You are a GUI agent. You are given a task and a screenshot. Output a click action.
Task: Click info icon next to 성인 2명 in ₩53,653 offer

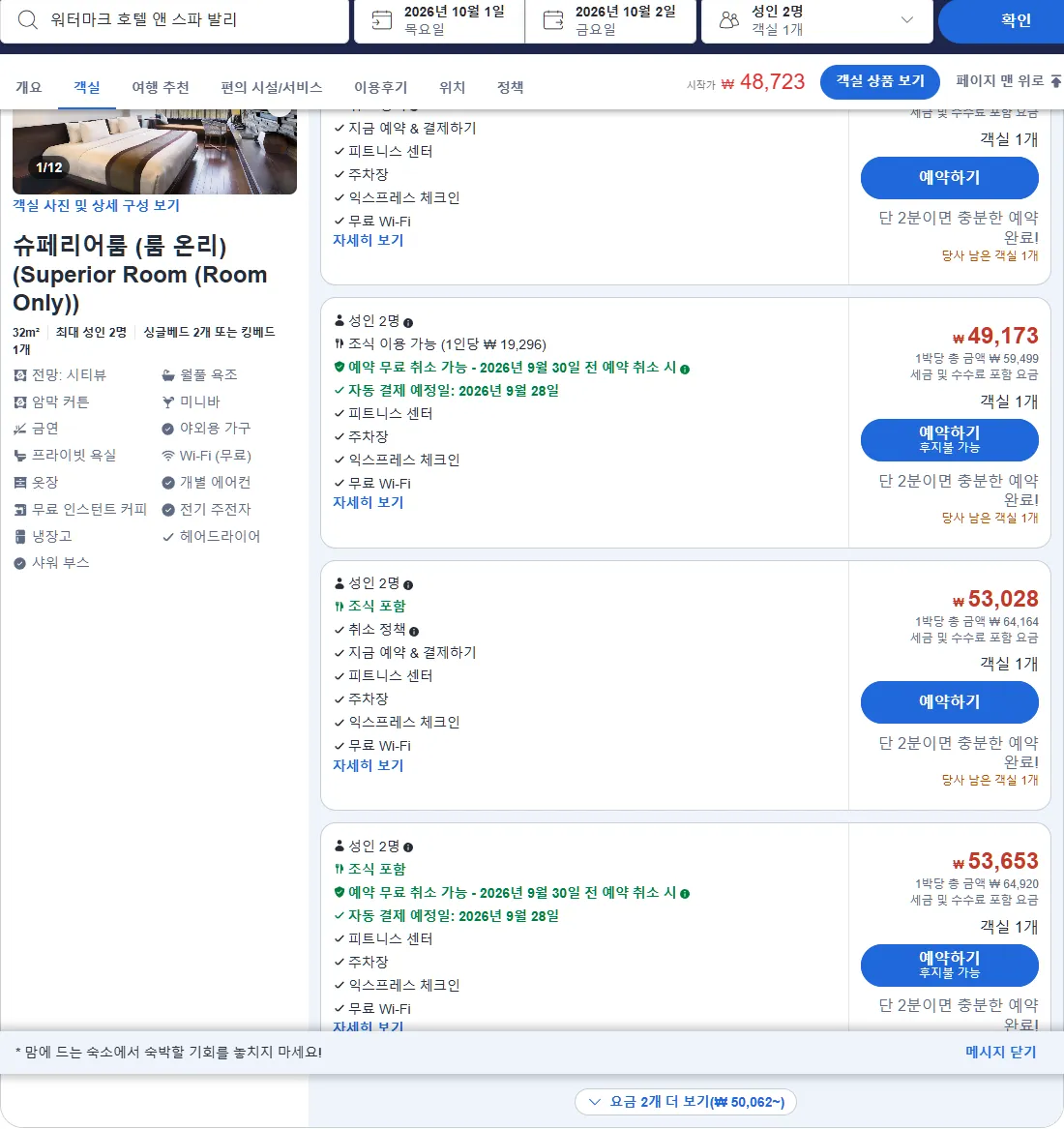408,847
